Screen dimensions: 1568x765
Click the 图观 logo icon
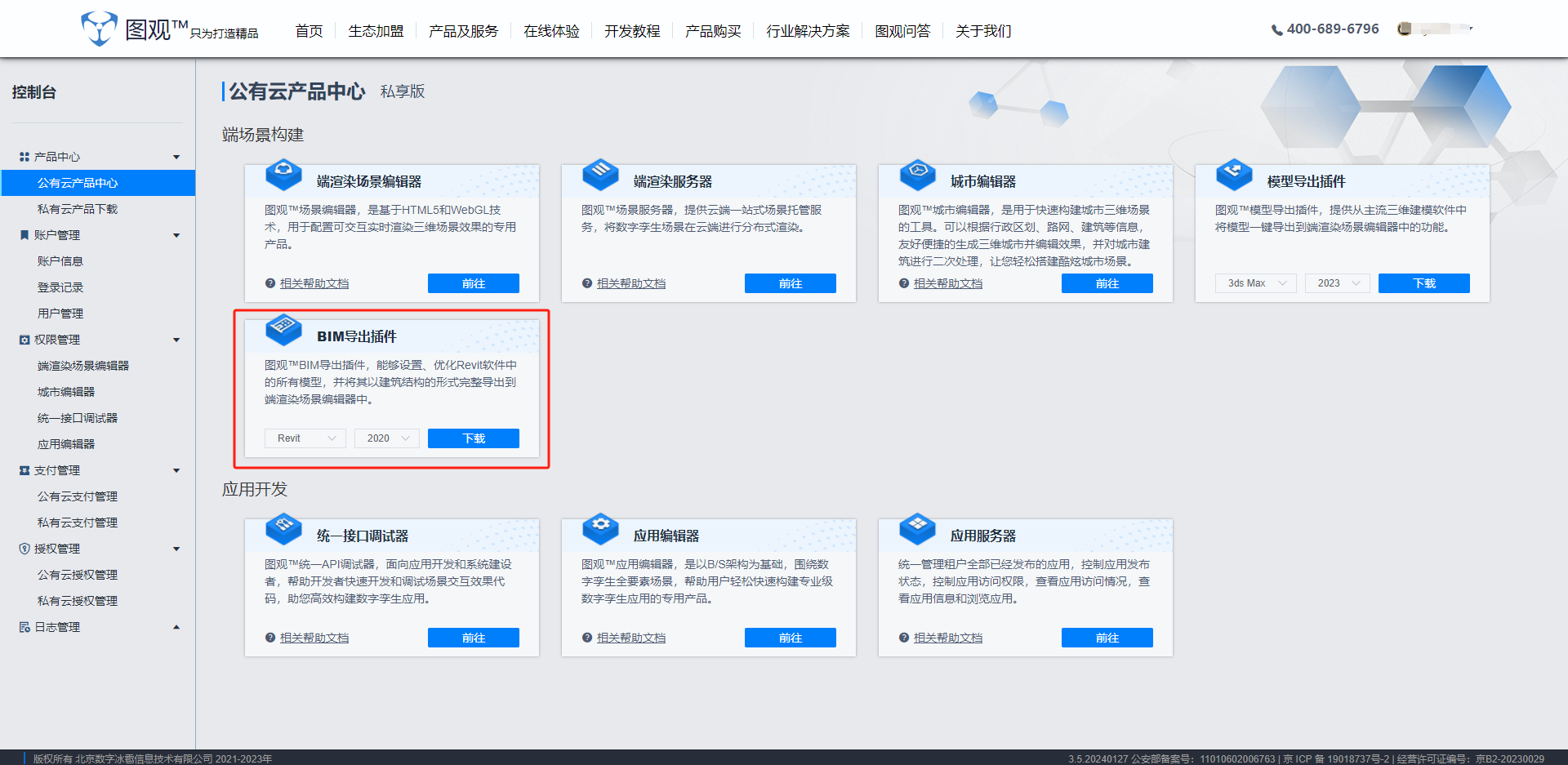pos(99,29)
